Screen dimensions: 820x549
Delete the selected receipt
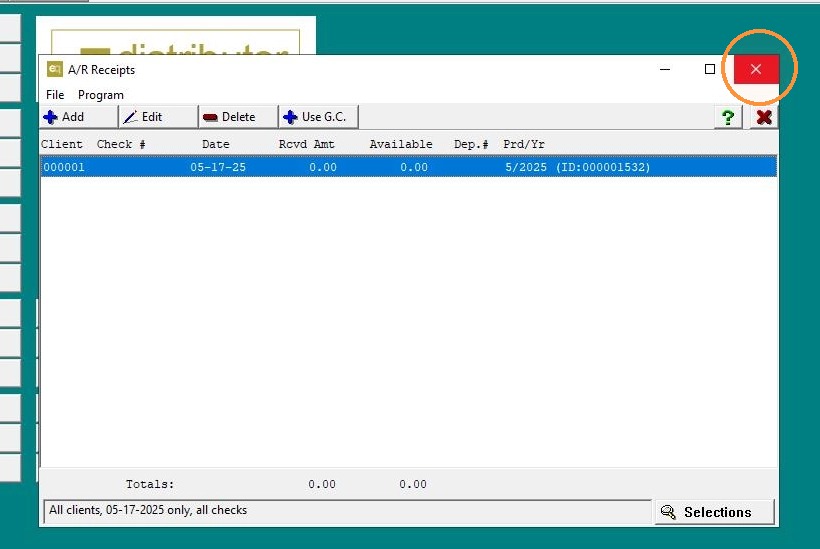(238, 117)
